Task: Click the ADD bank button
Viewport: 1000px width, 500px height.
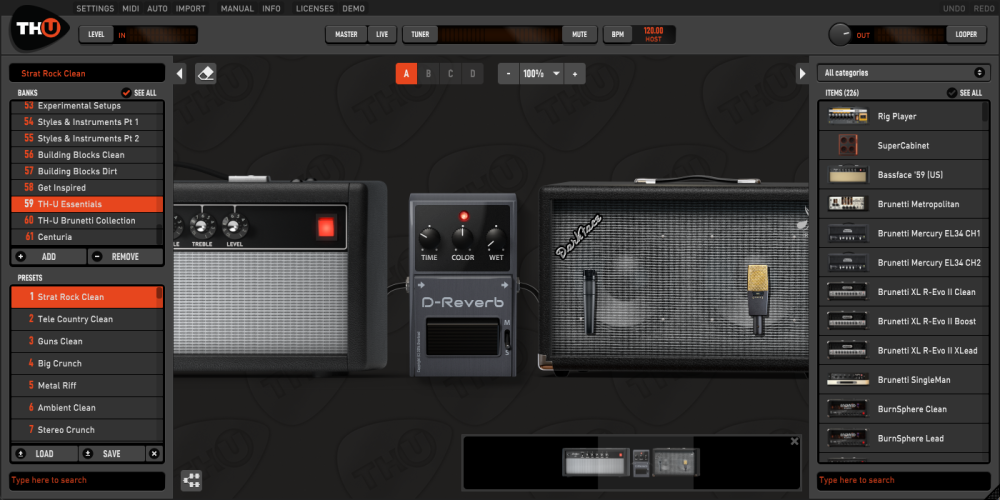Action: click(48, 256)
